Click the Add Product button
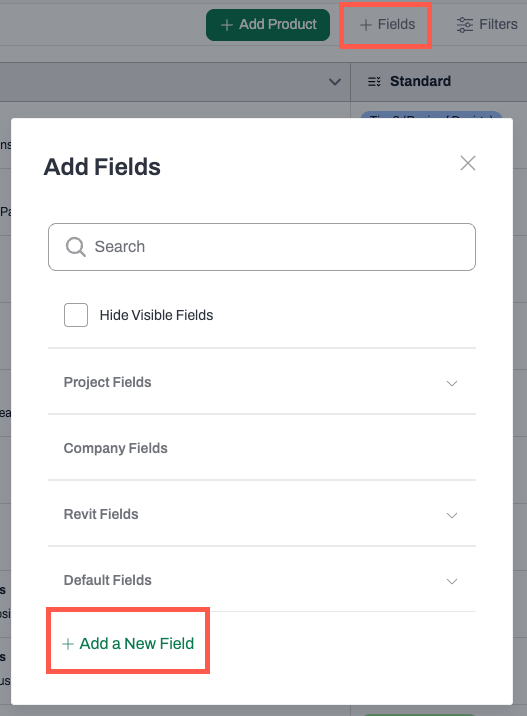The height and width of the screenshot is (716, 527). point(268,25)
